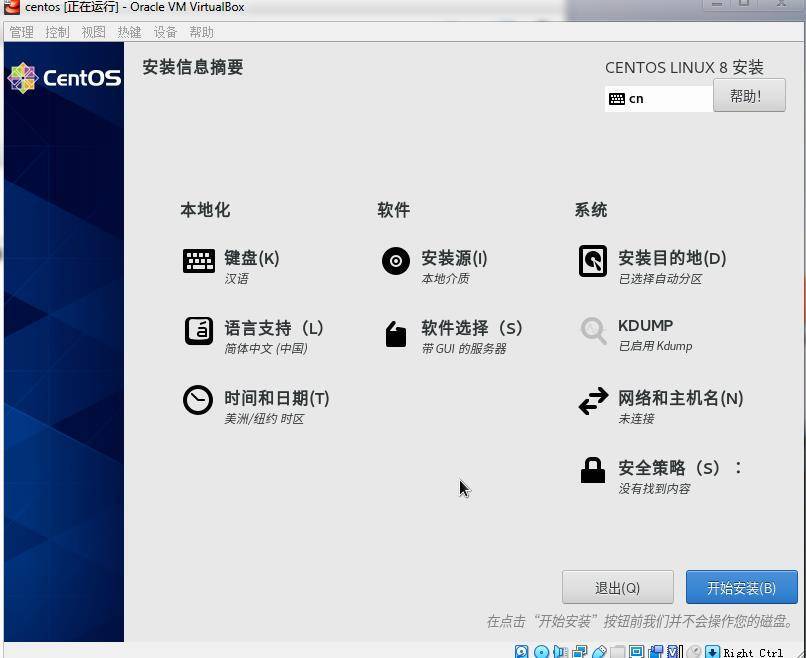This screenshot has height=658, width=806.
Task: Open the 帮助 (Help) menu
Action: point(201,32)
